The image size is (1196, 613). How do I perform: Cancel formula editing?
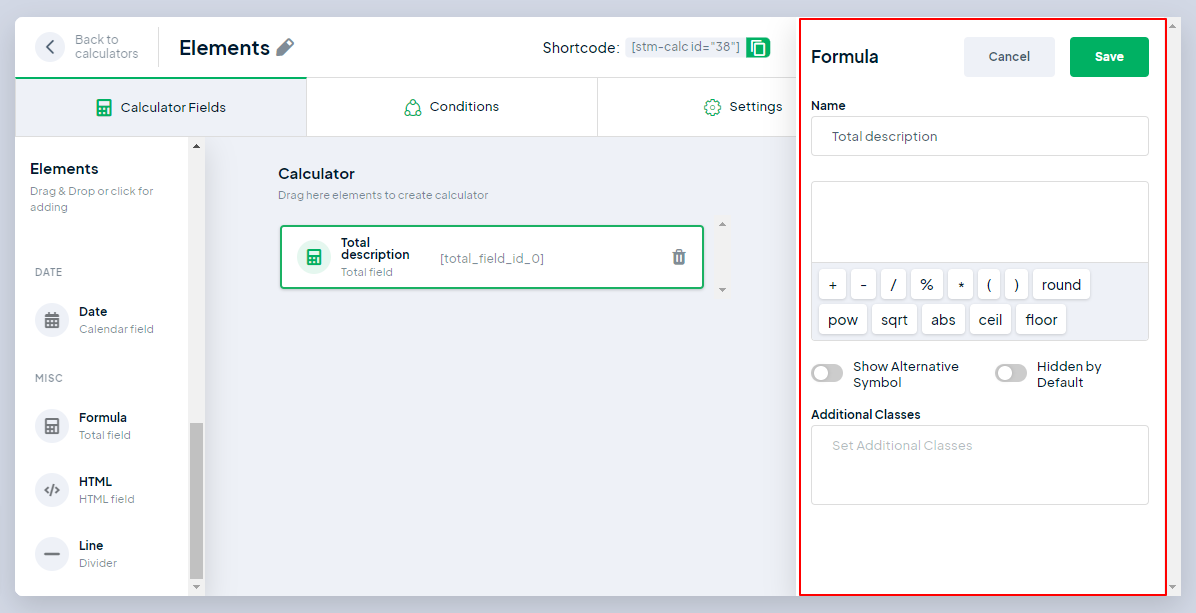coord(1008,57)
